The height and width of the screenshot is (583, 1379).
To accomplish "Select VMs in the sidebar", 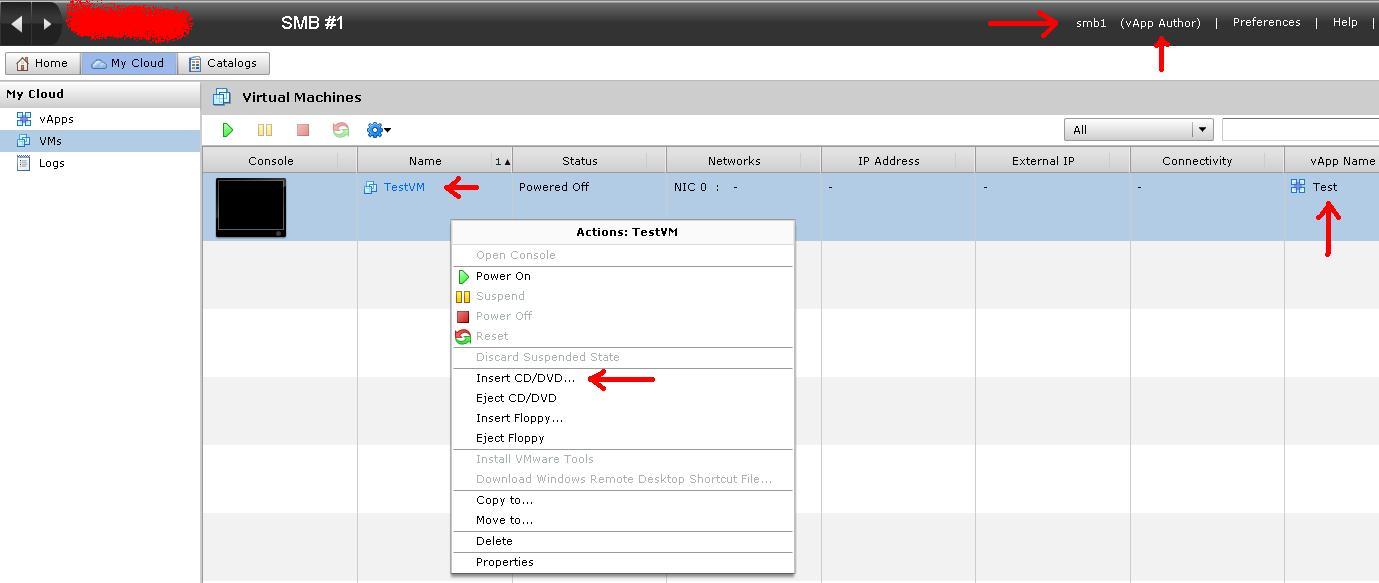I will [x=51, y=141].
